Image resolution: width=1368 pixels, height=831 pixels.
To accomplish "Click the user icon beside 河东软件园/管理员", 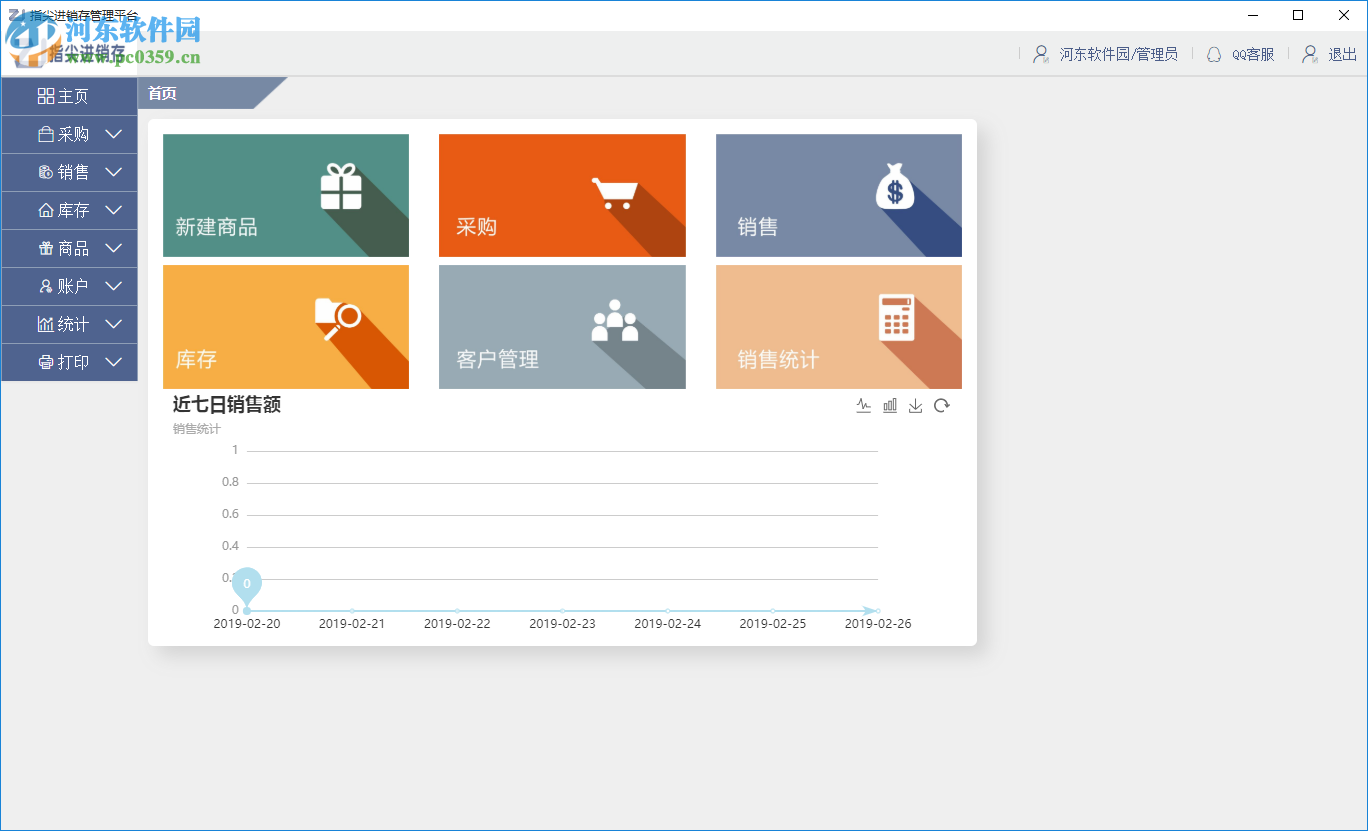I will 1041,54.
